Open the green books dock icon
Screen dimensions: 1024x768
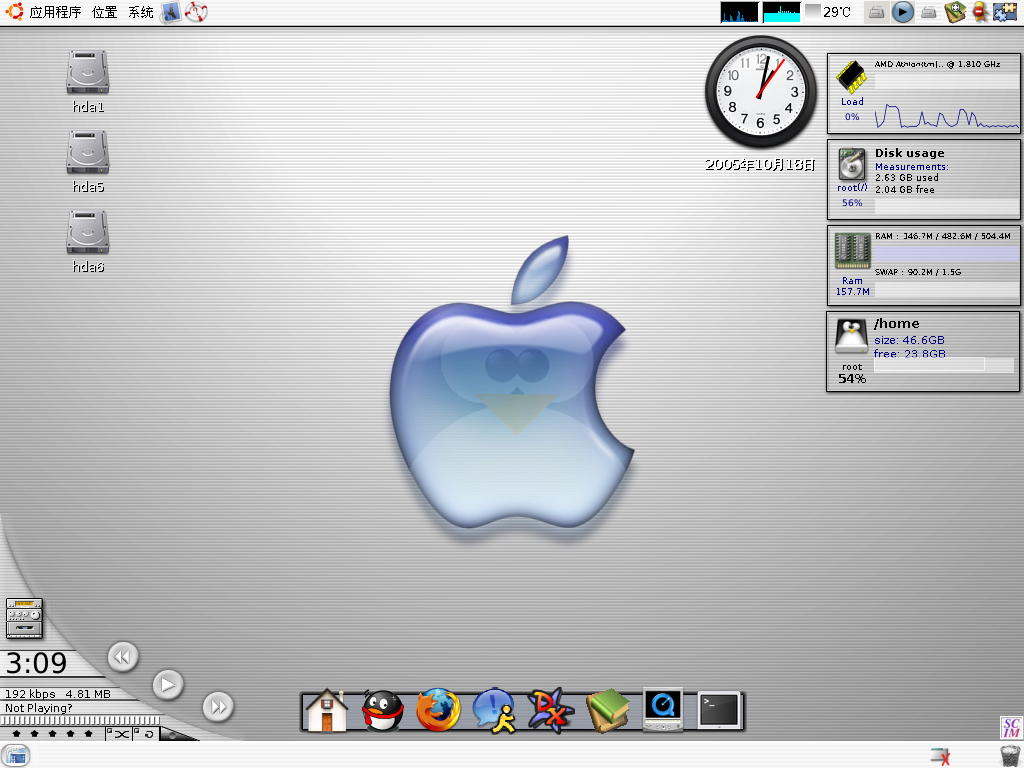click(x=607, y=710)
